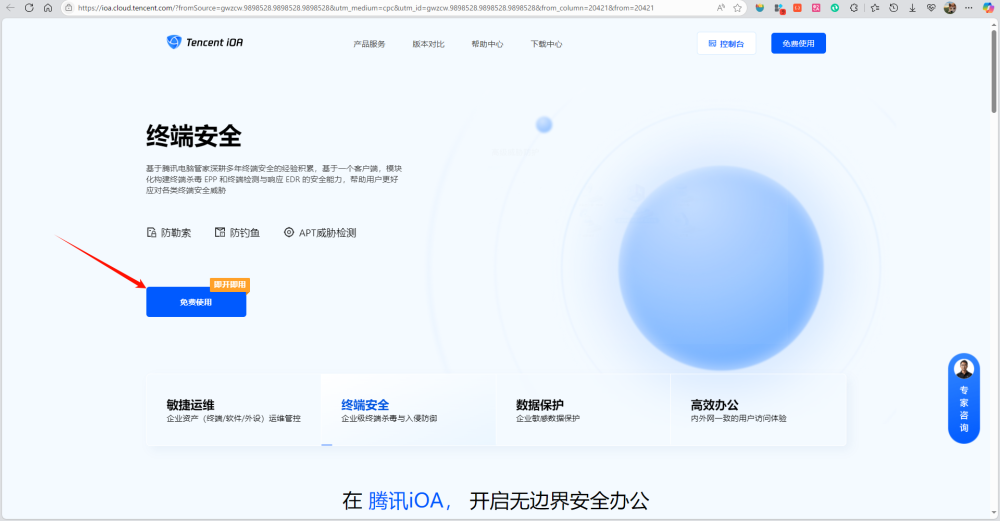1000x521 pixels.
Task: Open the user profile avatar
Action: (950, 8)
